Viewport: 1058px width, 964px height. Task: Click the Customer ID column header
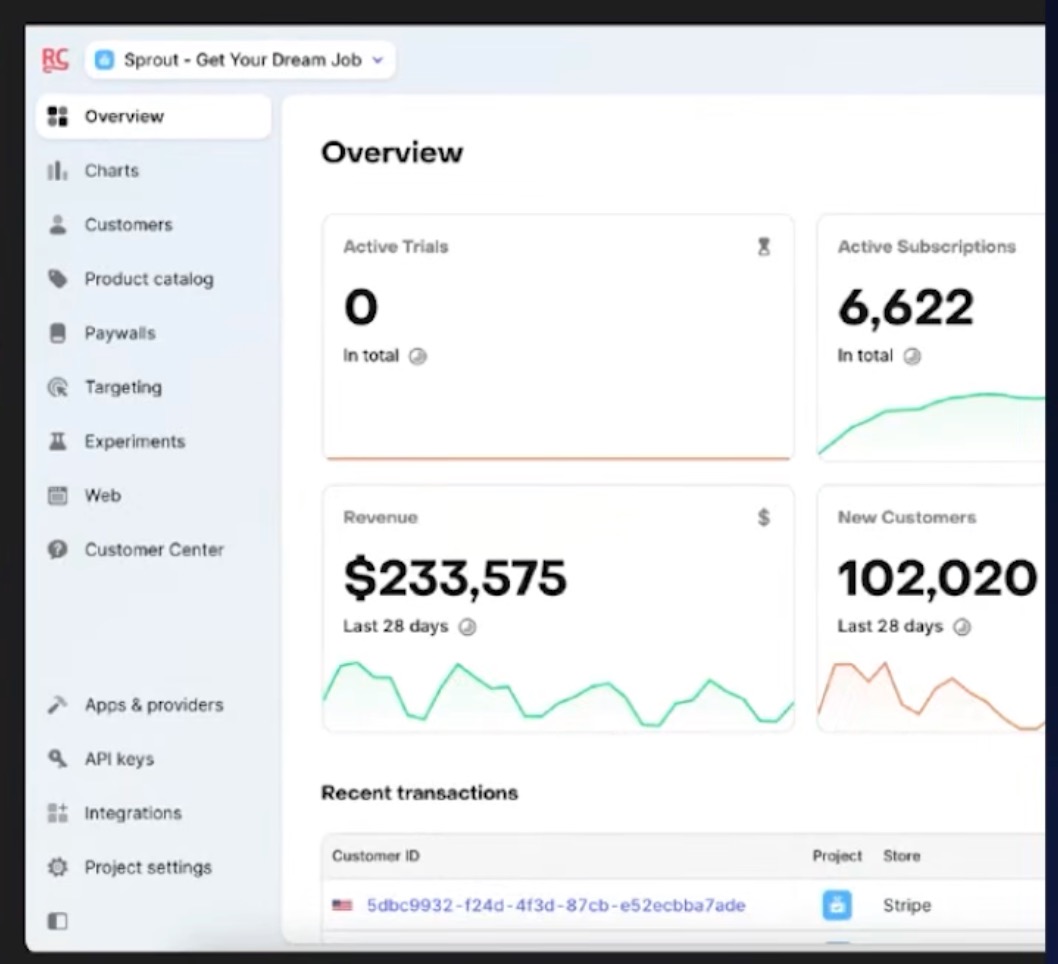coord(376,855)
